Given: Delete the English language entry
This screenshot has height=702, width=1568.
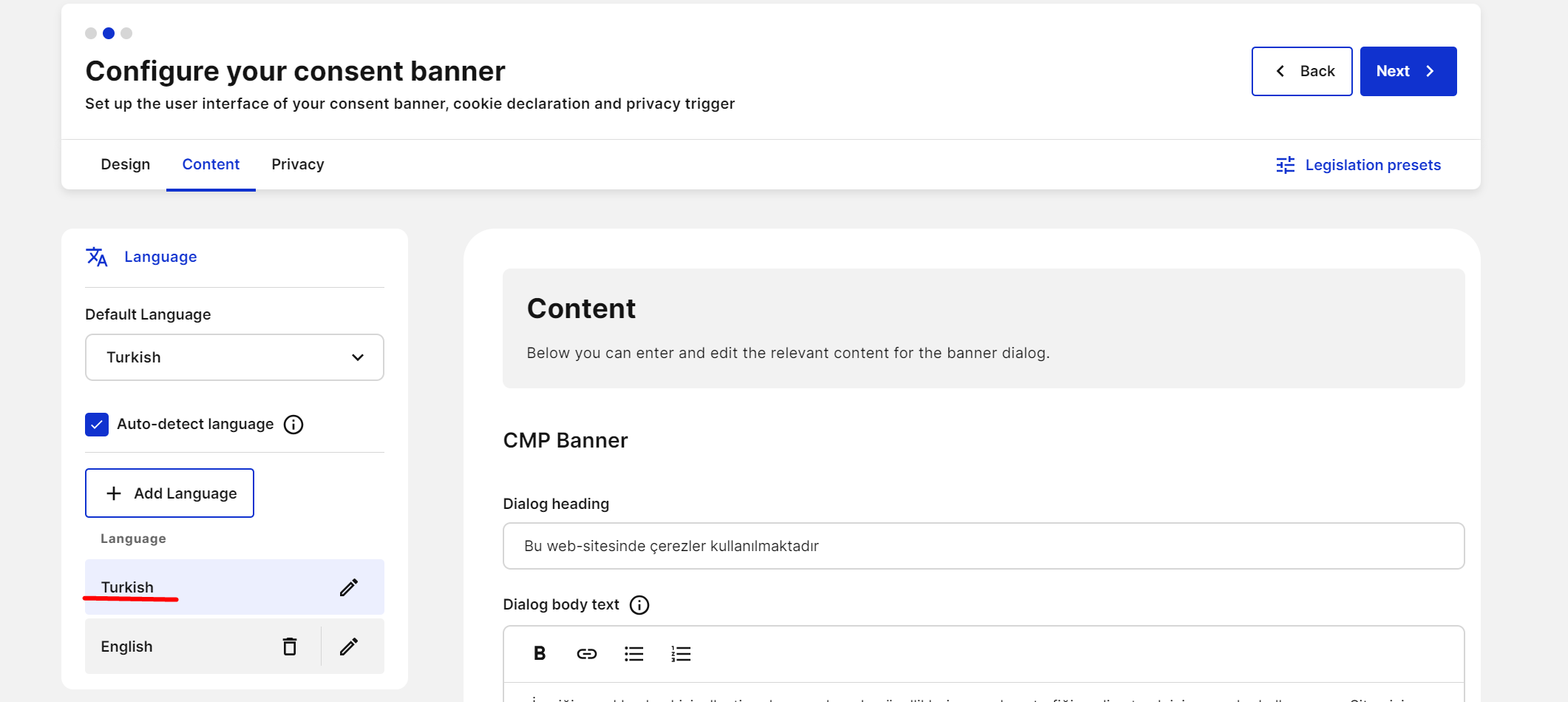Looking at the screenshot, I should (290, 647).
